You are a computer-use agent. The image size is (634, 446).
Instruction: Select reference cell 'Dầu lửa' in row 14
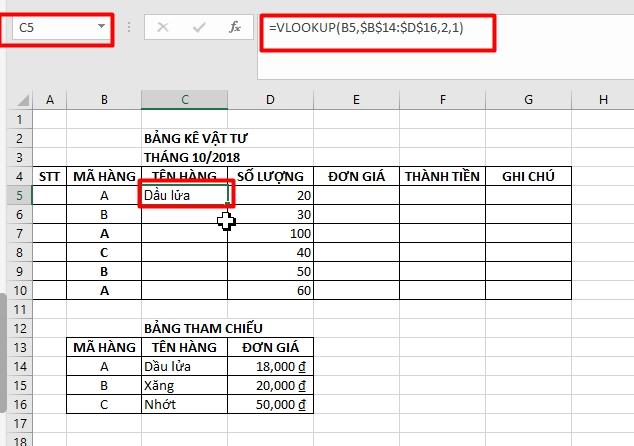pos(184,367)
